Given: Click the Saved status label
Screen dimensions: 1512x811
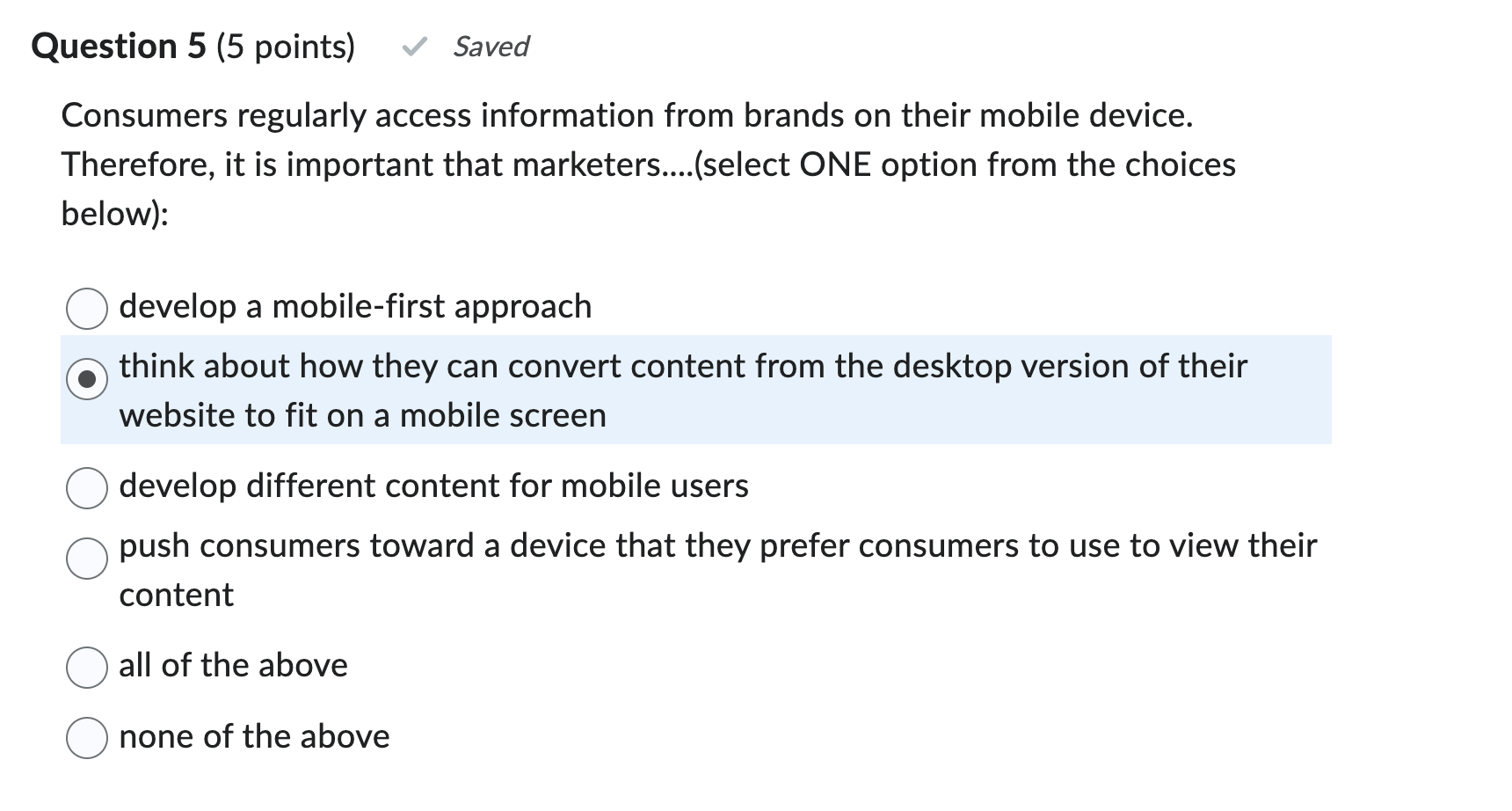Looking at the screenshot, I should (x=490, y=47).
